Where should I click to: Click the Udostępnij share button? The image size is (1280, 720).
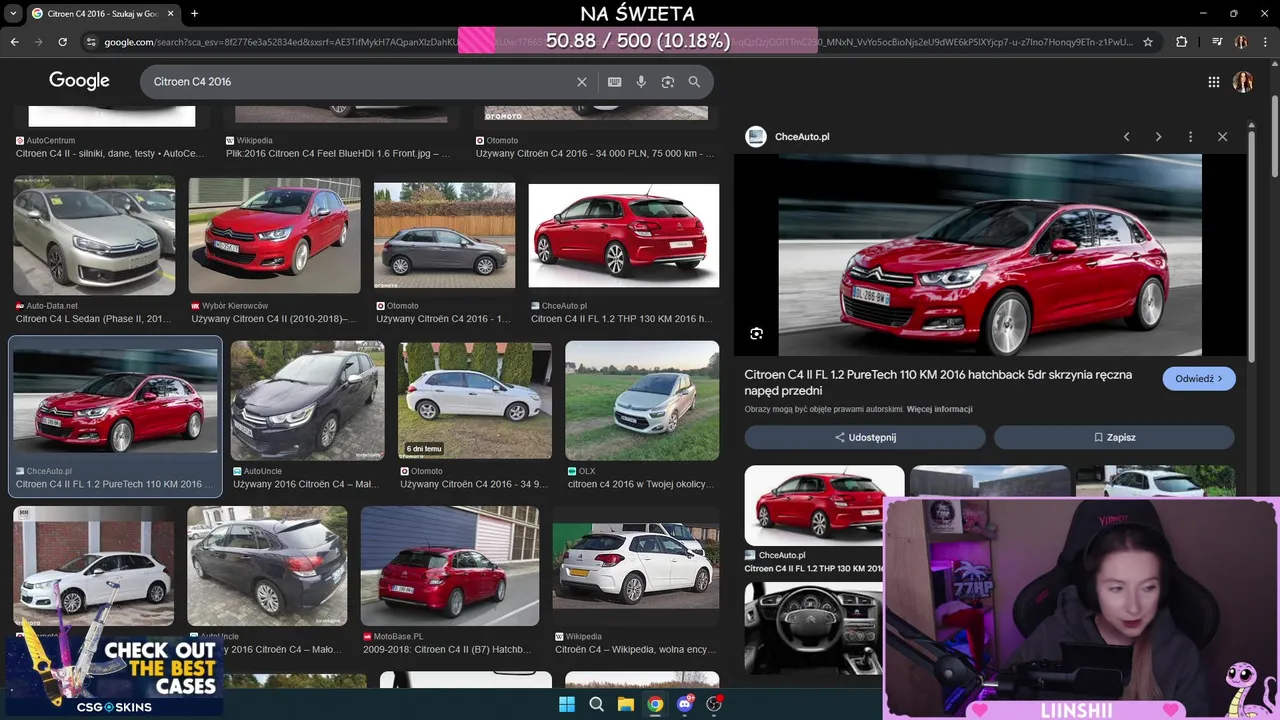(865, 437)
